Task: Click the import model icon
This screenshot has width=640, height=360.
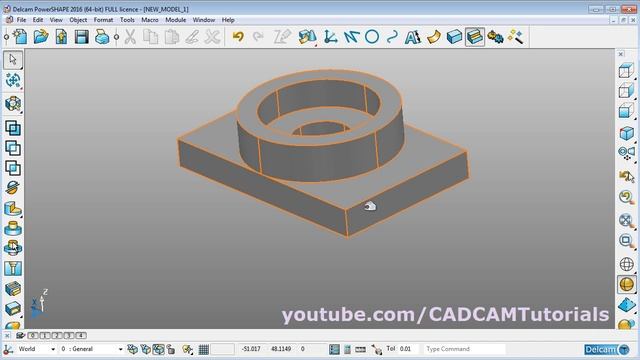Action: [61, 37]
